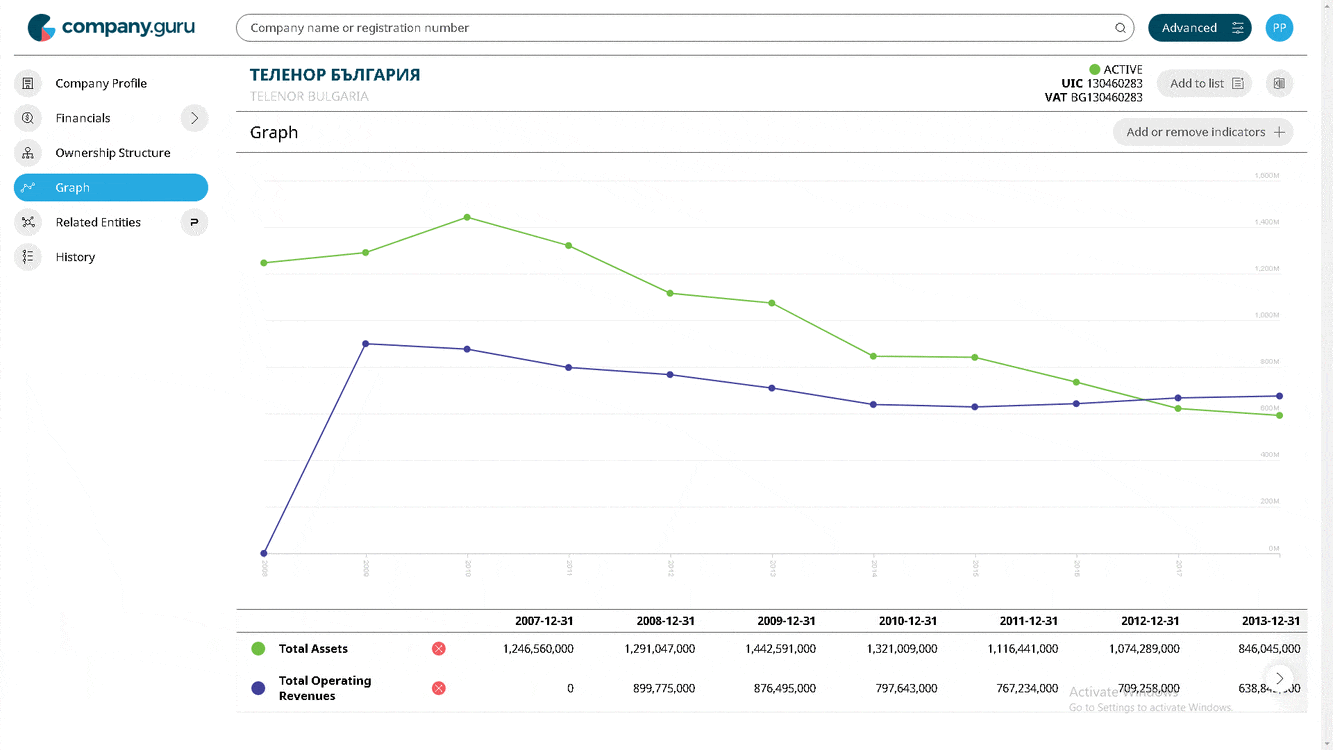Screen dimensions: 1333x750
Task: Click the VAT BG130460283 text
Action: tap(1093, 97)
